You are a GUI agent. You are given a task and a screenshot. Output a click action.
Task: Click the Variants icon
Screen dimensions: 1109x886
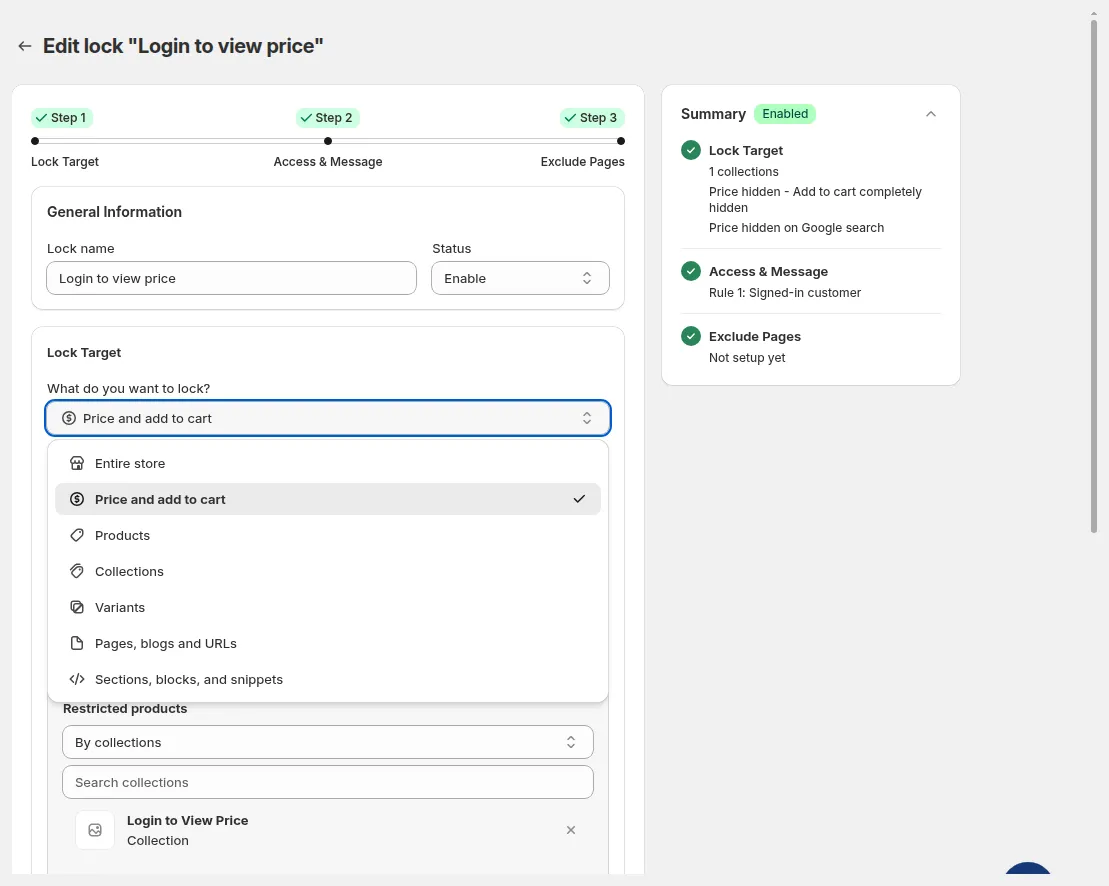pyautogui.click(x=77, y=607)
